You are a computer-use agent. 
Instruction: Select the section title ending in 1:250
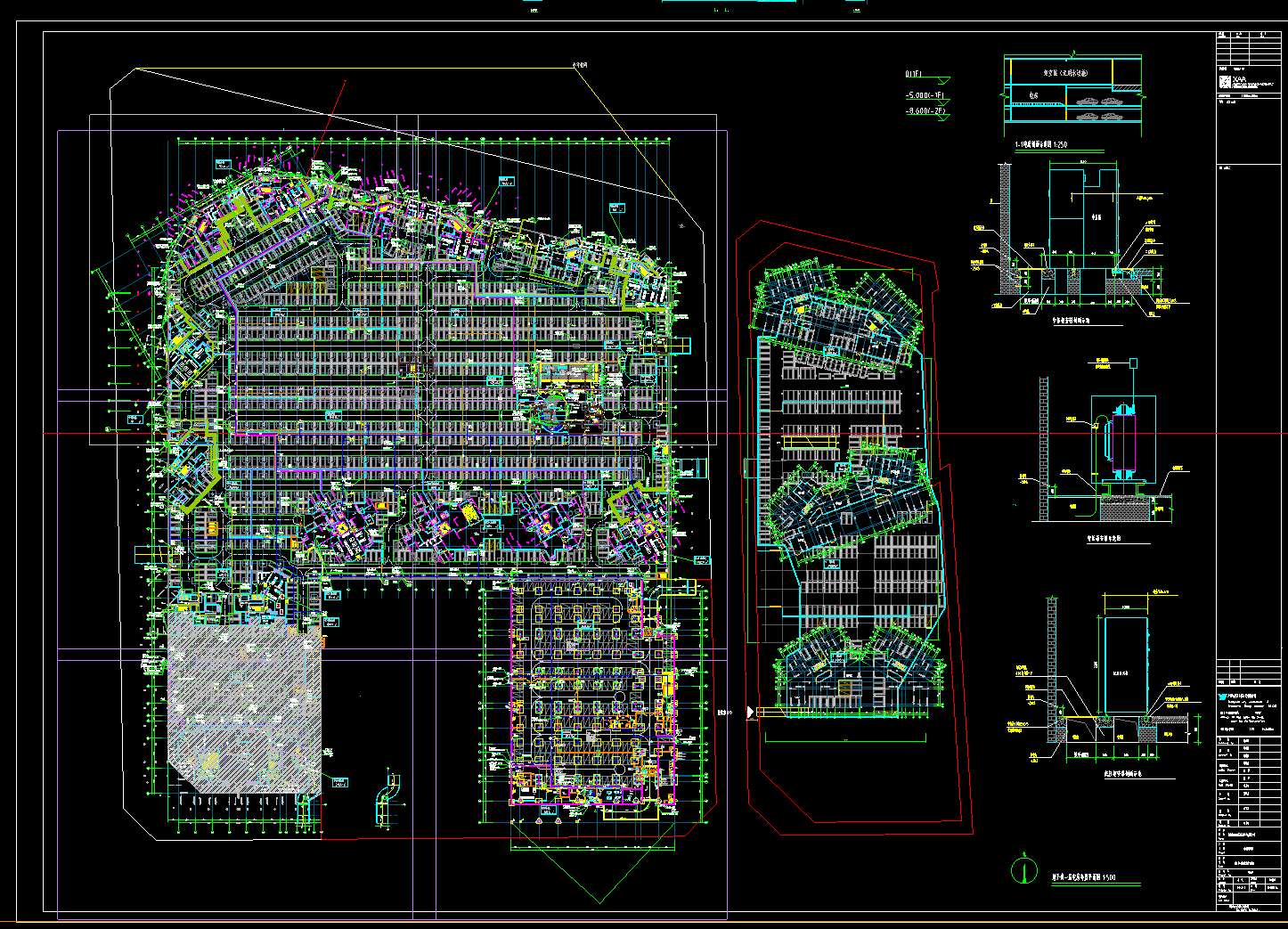click(x=1041, y=144)
